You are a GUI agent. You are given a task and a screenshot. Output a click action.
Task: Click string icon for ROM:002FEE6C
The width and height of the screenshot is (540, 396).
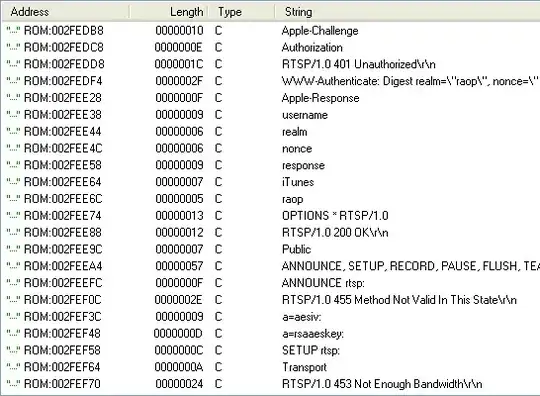point(13,199)
